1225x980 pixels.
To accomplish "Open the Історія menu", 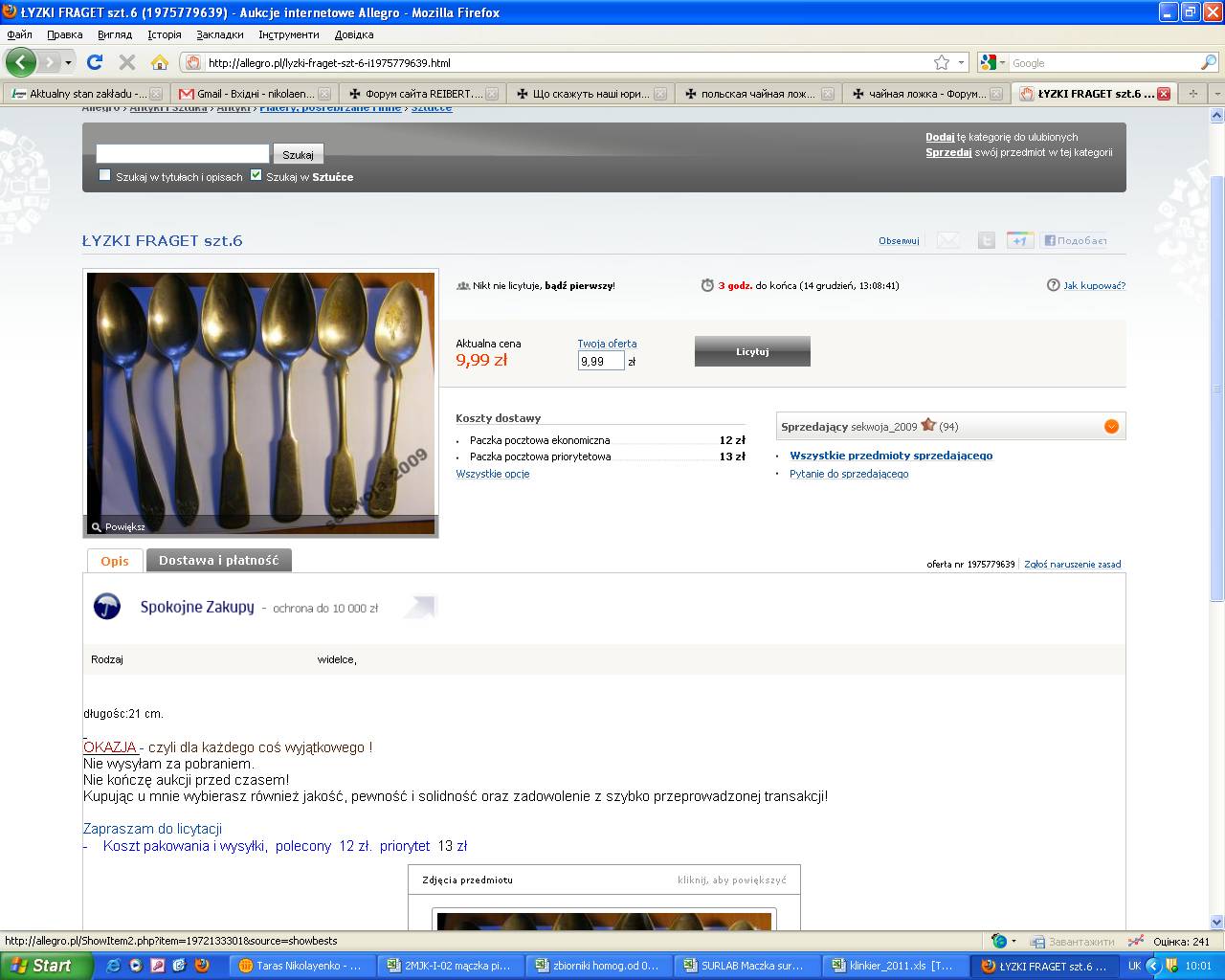I will 165,34.
